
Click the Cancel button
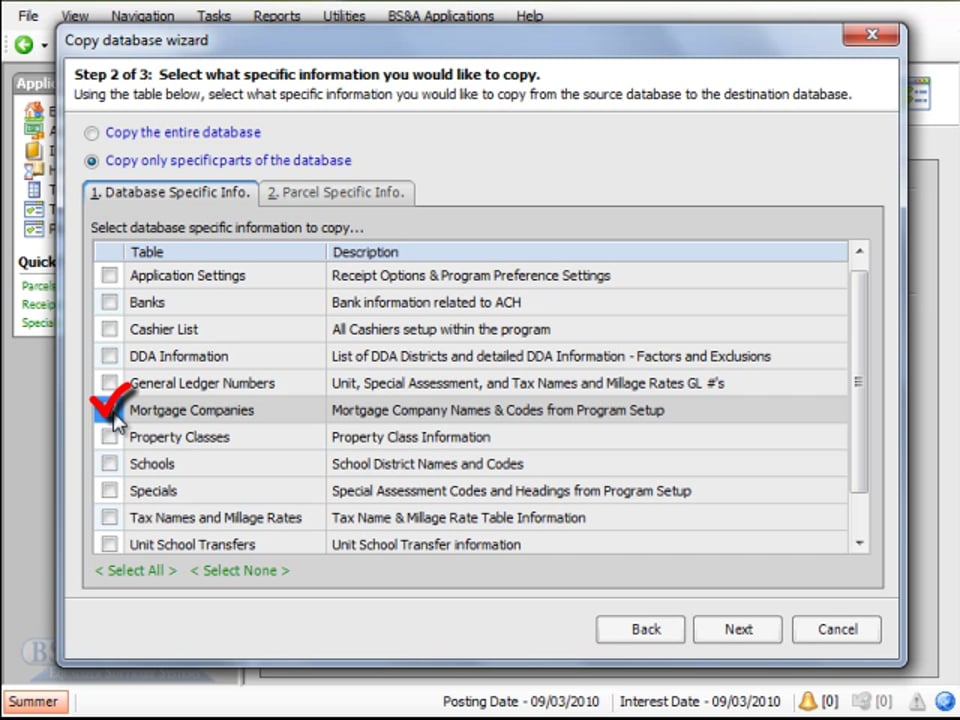tap(837, 629)
